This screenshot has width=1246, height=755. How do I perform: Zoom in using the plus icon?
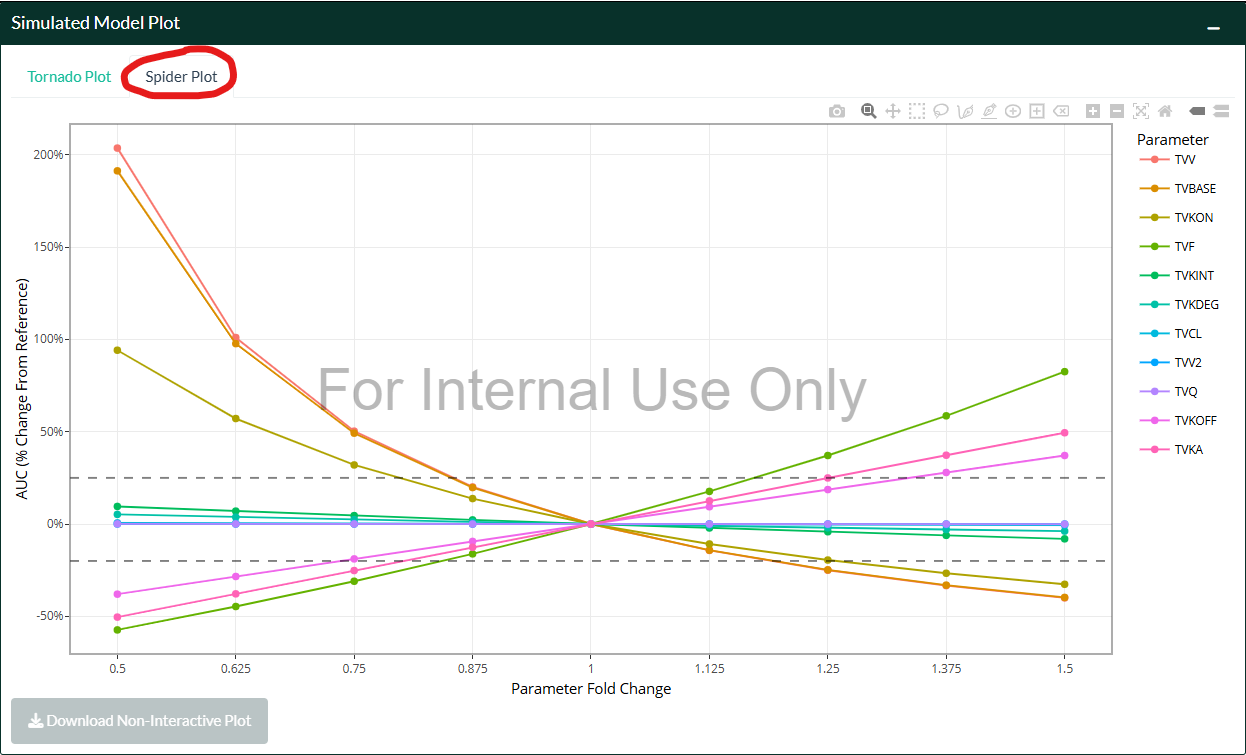(1093, 111)
